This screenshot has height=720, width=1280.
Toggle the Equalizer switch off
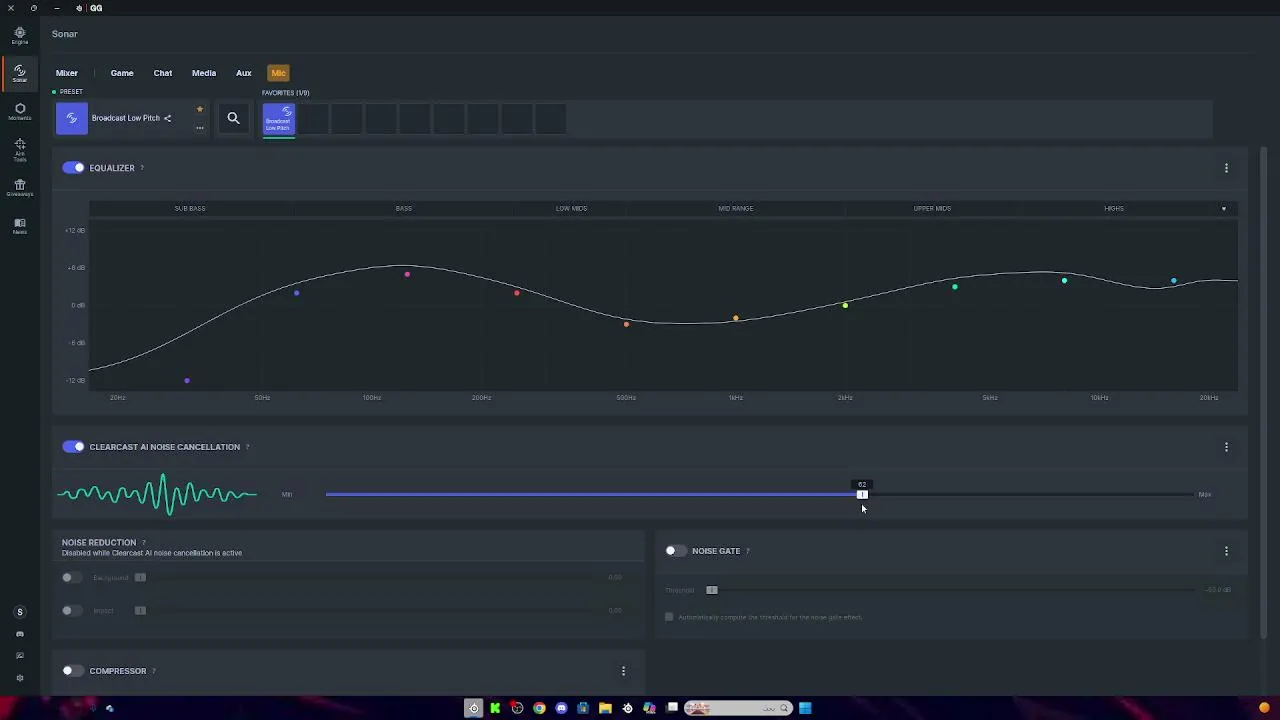click(x=73, y=168)
